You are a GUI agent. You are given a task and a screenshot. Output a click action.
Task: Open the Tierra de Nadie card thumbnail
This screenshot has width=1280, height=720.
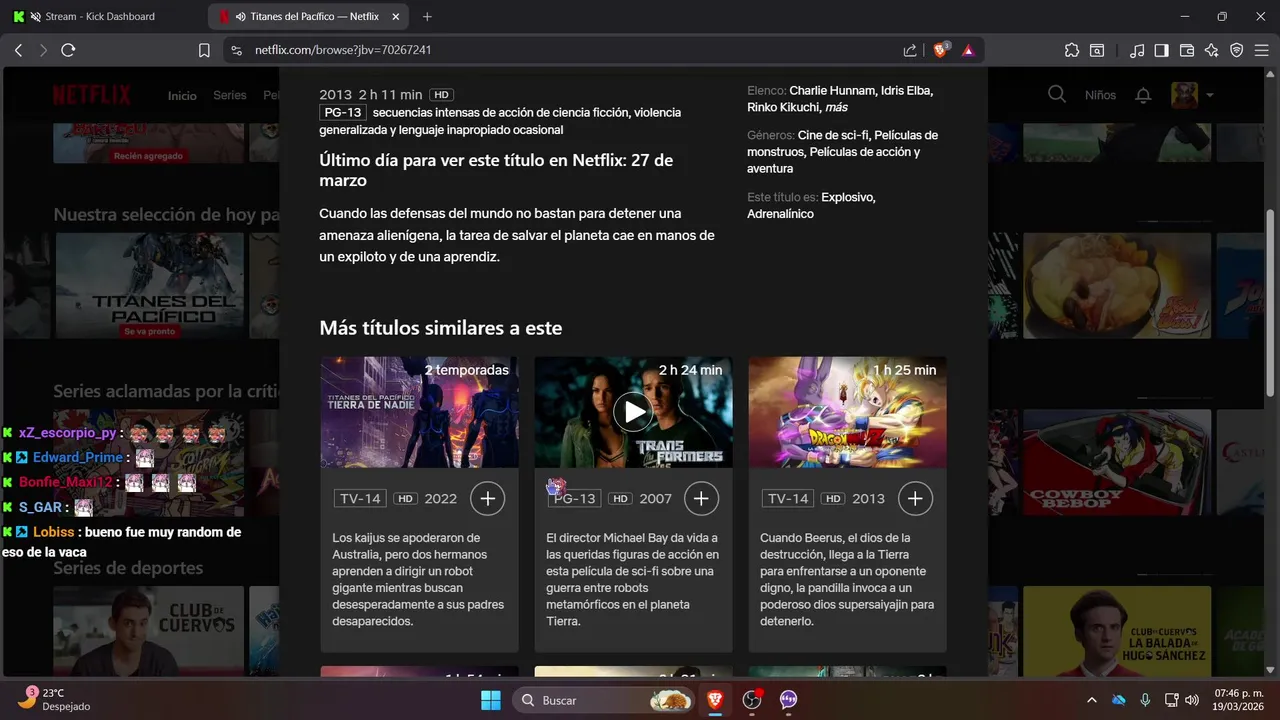pyautogui.click(x=419, y=412)
